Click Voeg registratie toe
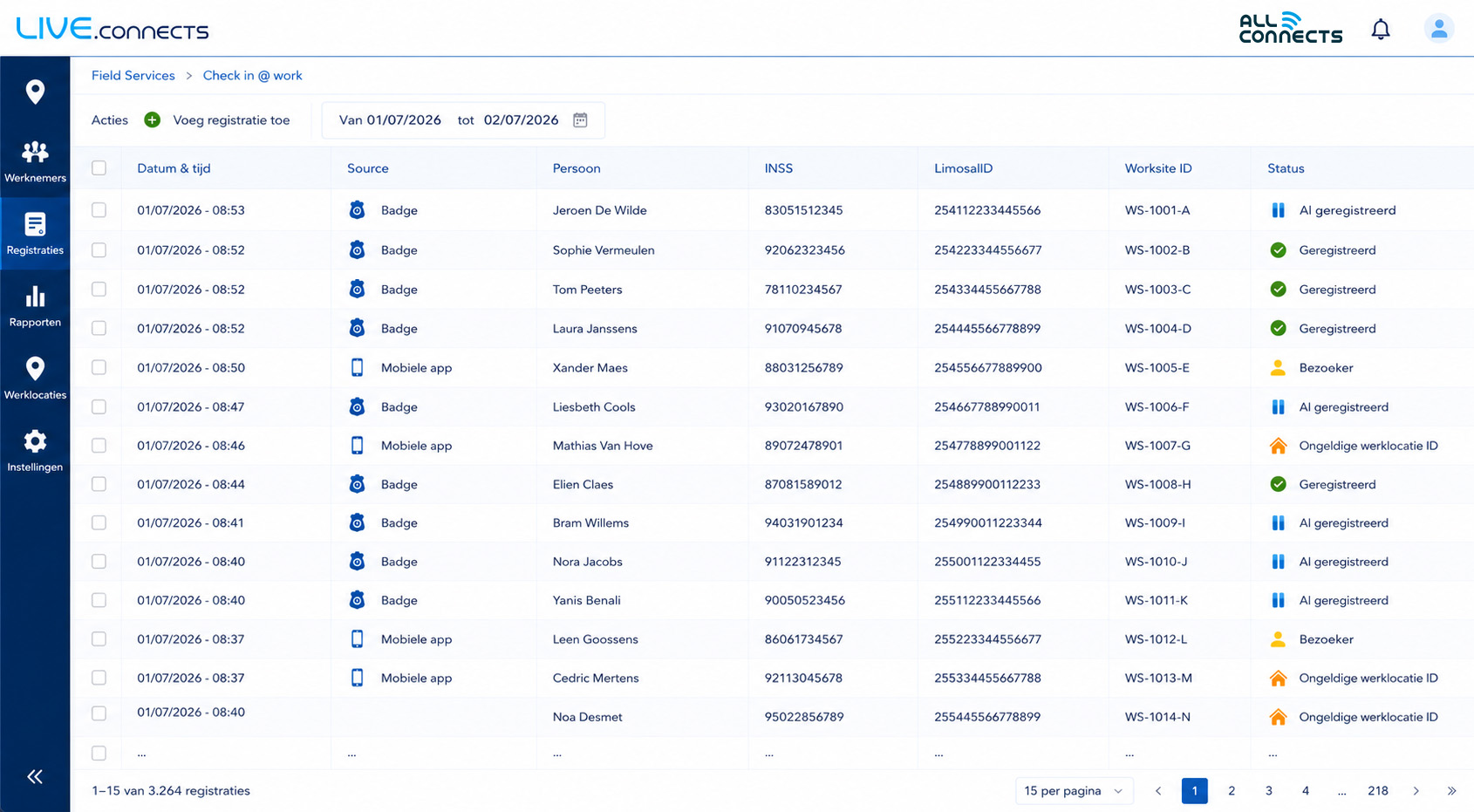This screenshot has width=1474, height=812. [x=231, y=120]
